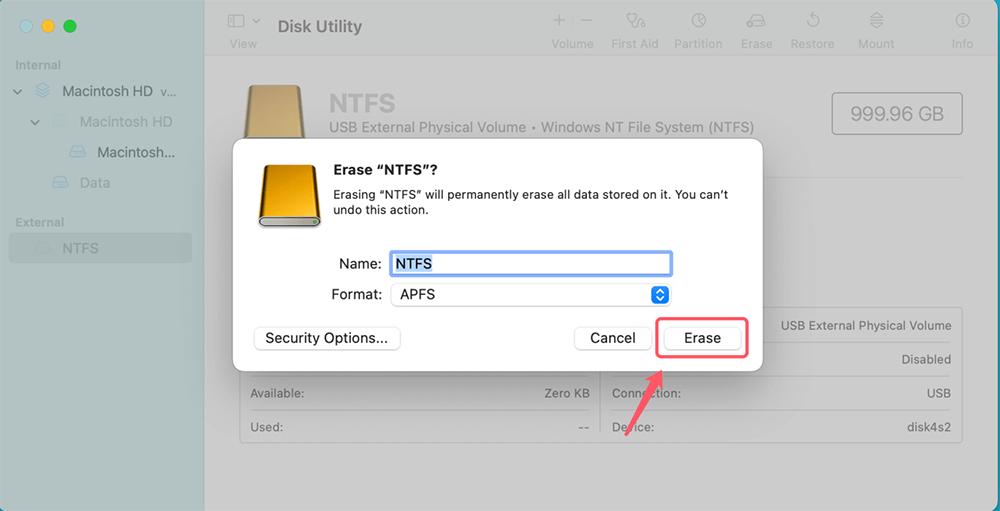Click the add Volume plus icon
Screen dimensions: 1000x511
tap(559, 20)
